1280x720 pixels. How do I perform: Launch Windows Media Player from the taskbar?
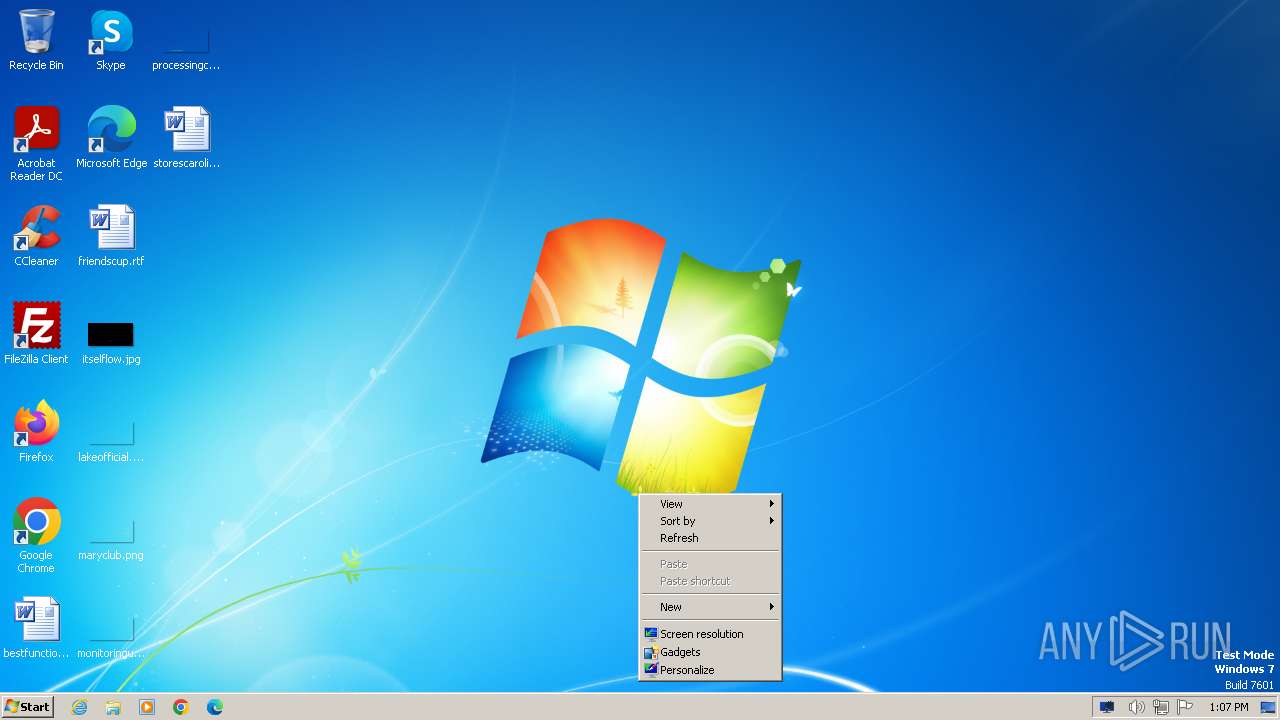coord(147,707)
